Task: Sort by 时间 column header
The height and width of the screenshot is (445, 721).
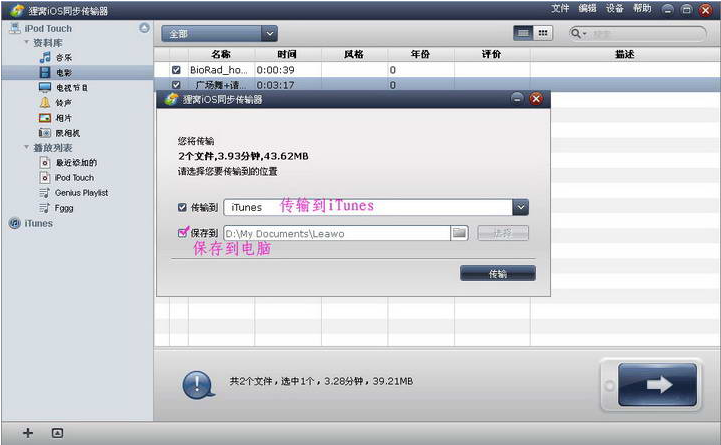Action: [287, 54]
